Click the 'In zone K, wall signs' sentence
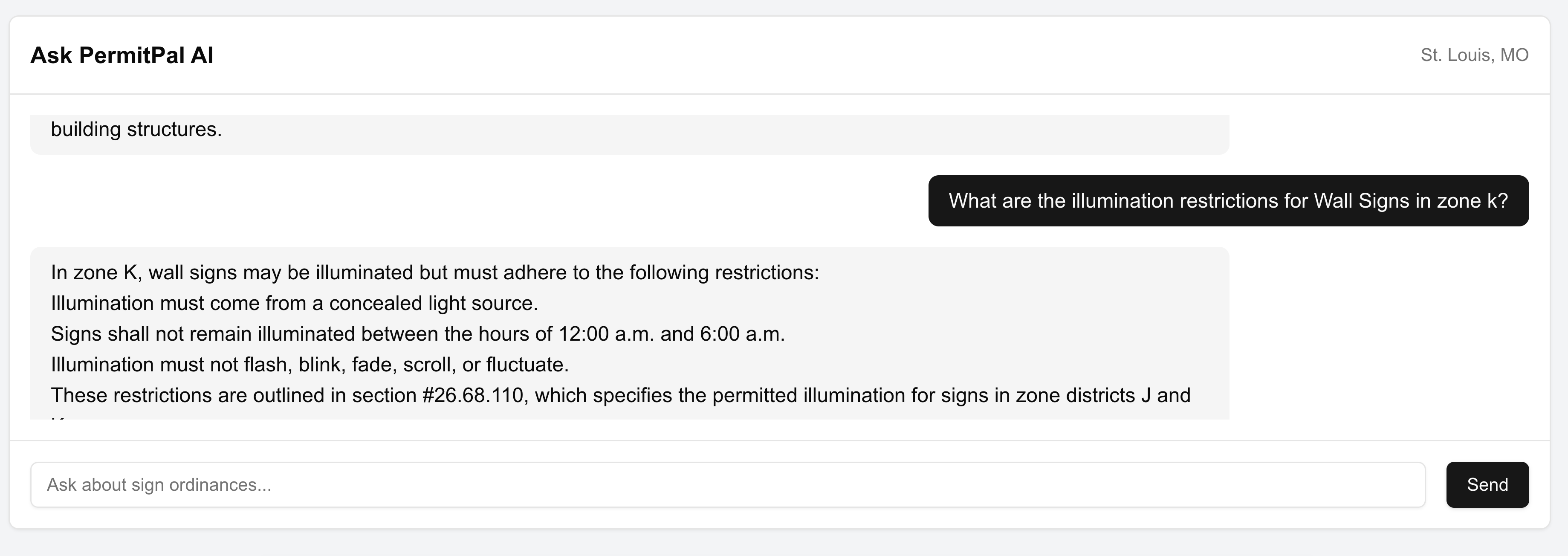This screenshot has height=556, width=1568. (434, 273)
